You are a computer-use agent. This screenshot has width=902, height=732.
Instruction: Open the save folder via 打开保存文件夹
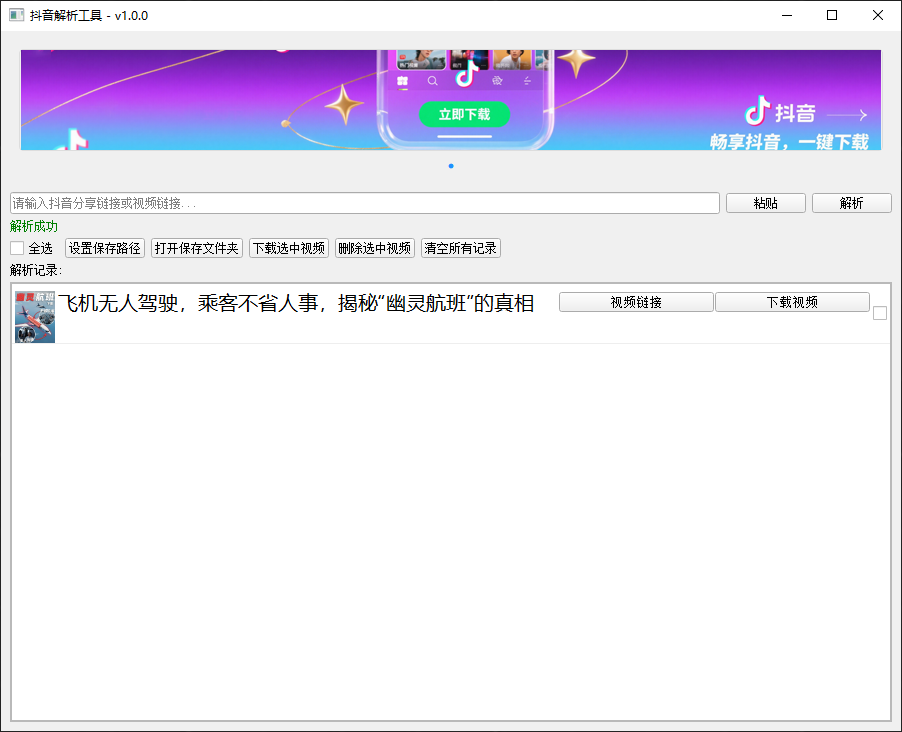coord(196,247)
